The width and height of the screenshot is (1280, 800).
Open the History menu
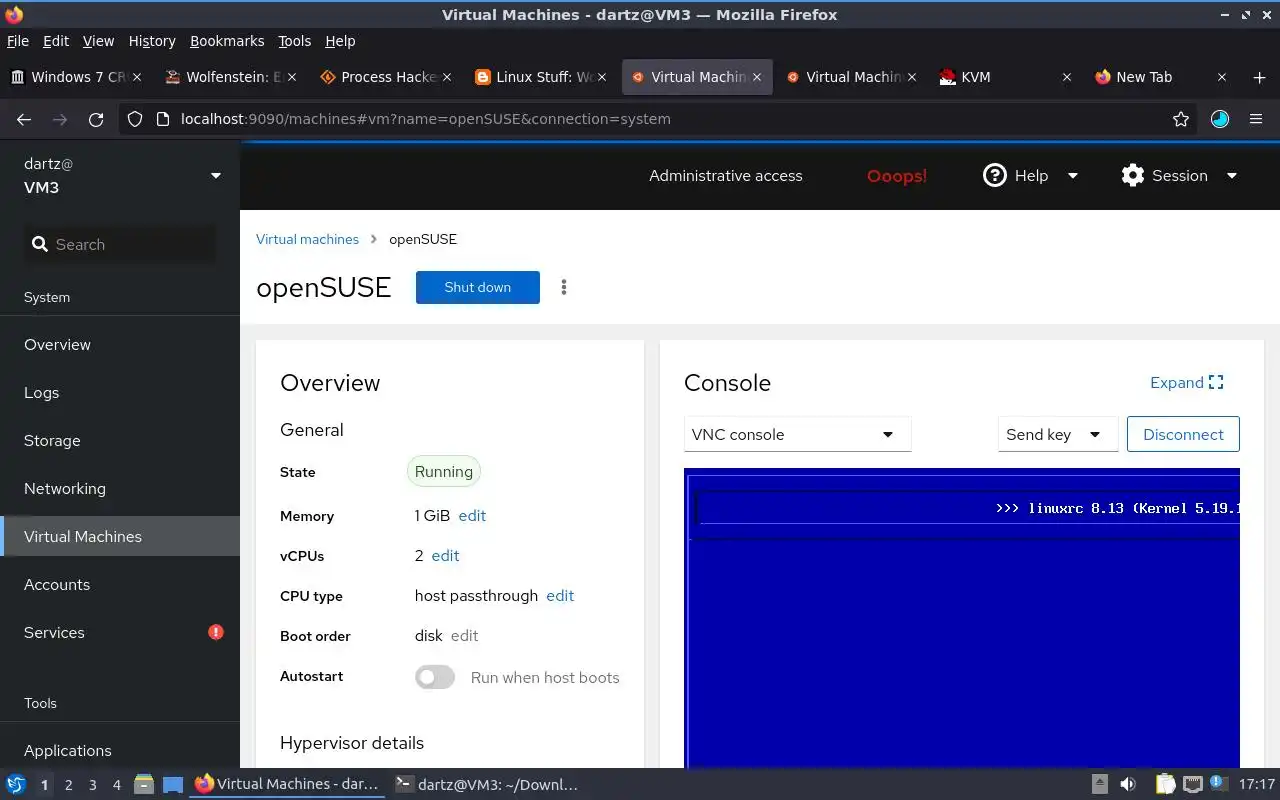pos(152,41)
